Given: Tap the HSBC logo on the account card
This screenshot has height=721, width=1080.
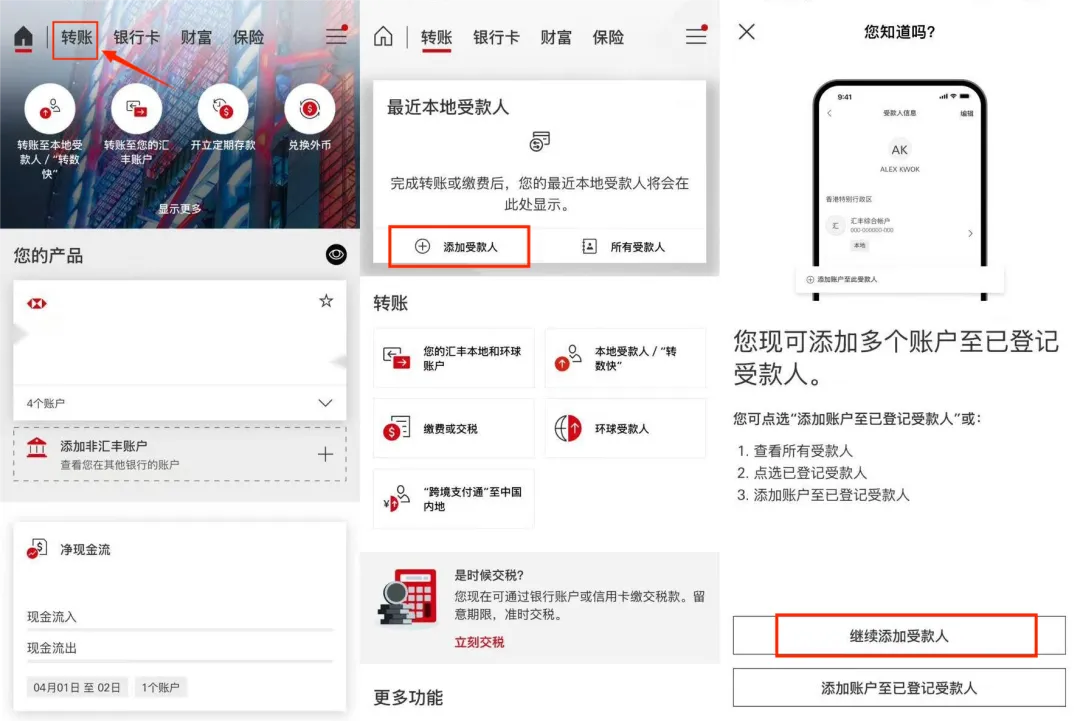Looking at the screenshot, I should 37,304.
